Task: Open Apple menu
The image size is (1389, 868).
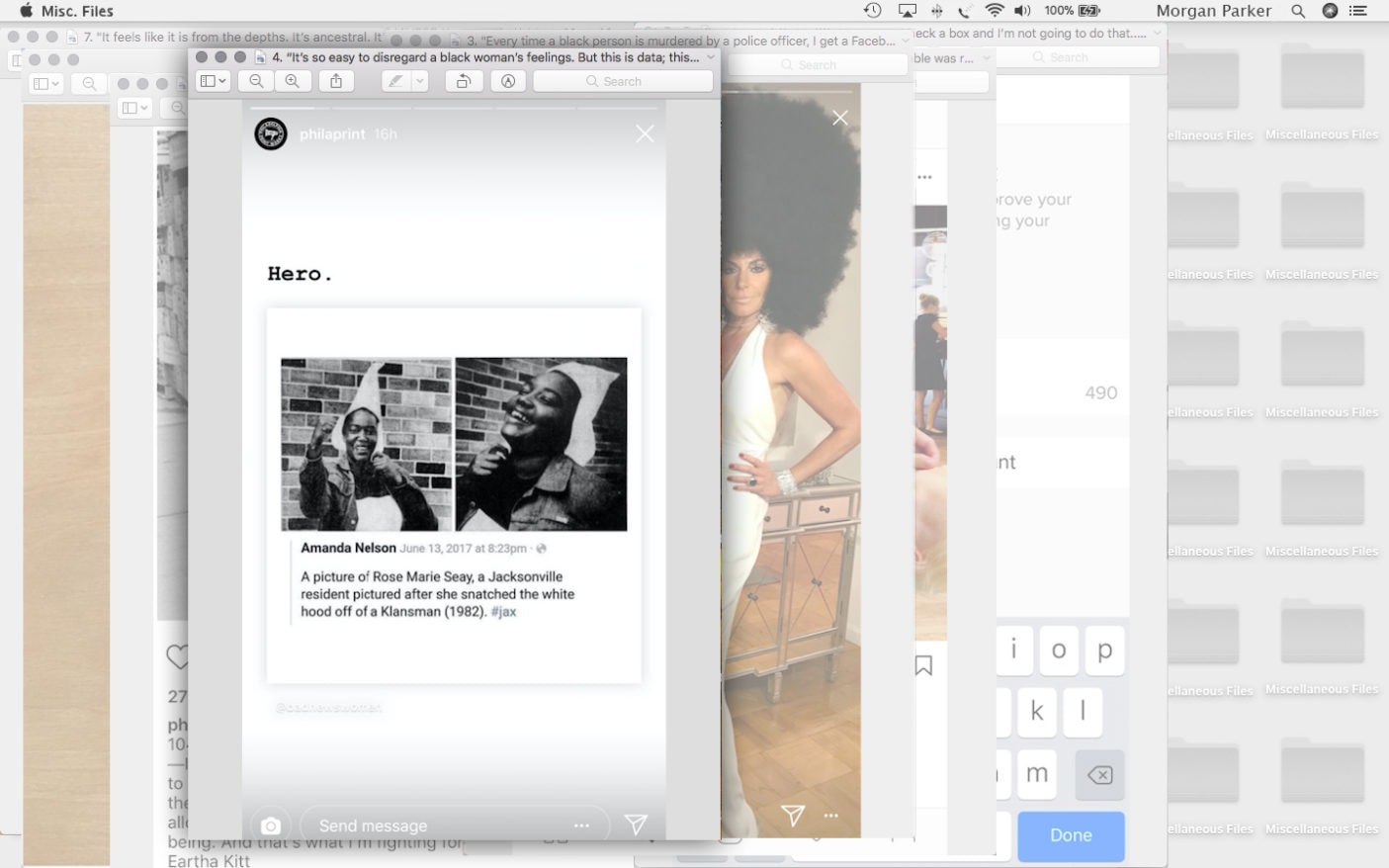Action: [26, 11]
